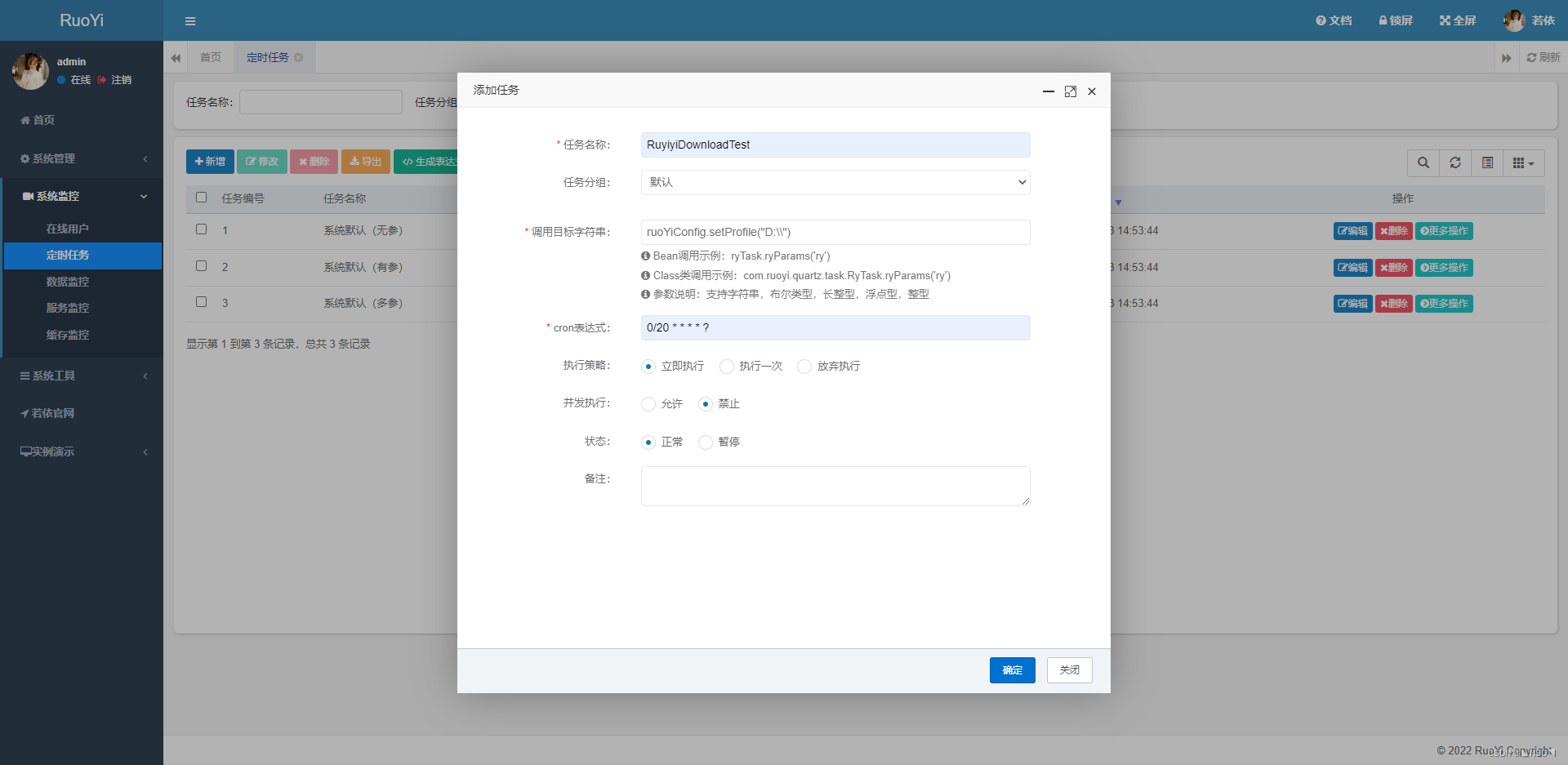The image size is (1568, 765).
Task: Select the 执行一次 radio option
Action: coord(727,367)
